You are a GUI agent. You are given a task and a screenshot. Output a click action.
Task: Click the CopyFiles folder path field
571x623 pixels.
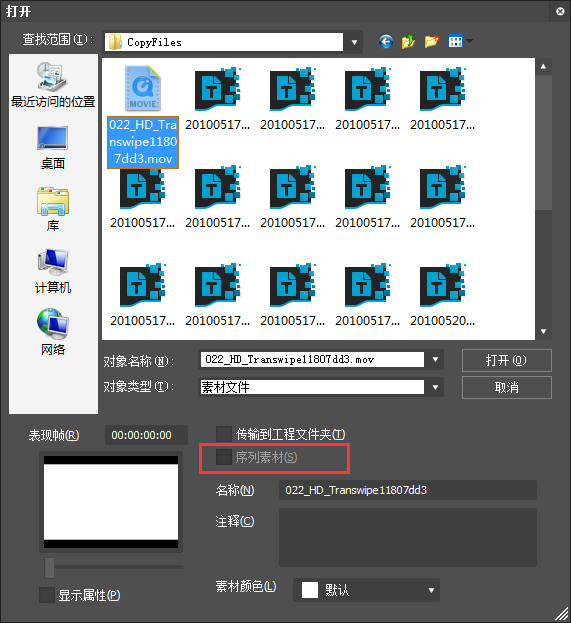tap(224, 42)
